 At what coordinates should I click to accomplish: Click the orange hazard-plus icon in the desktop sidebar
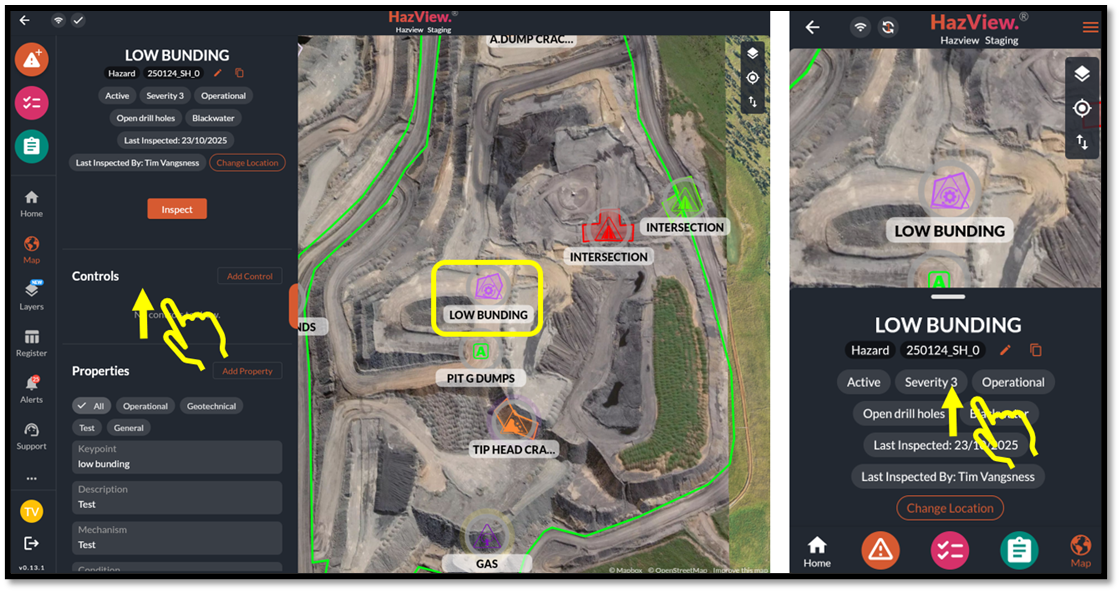[x=31, y=60]
